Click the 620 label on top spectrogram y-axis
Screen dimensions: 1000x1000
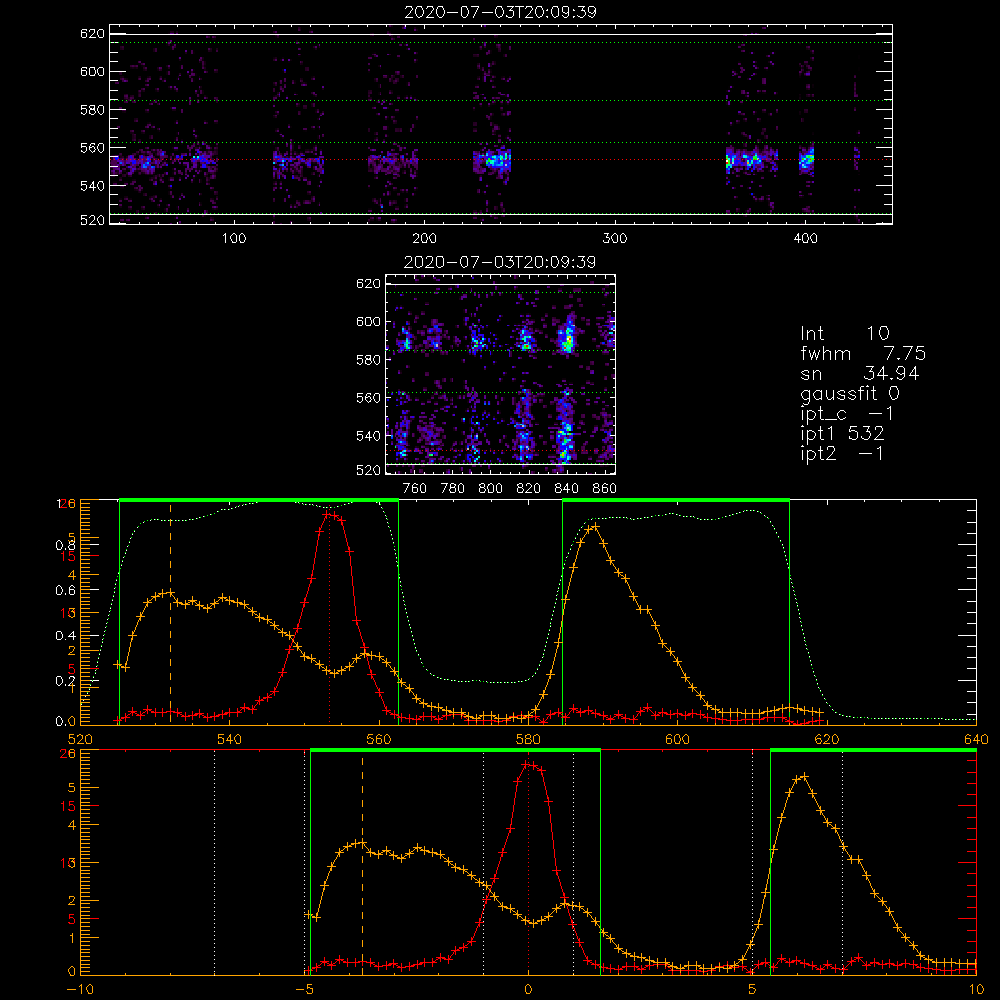tap(92, 33)
